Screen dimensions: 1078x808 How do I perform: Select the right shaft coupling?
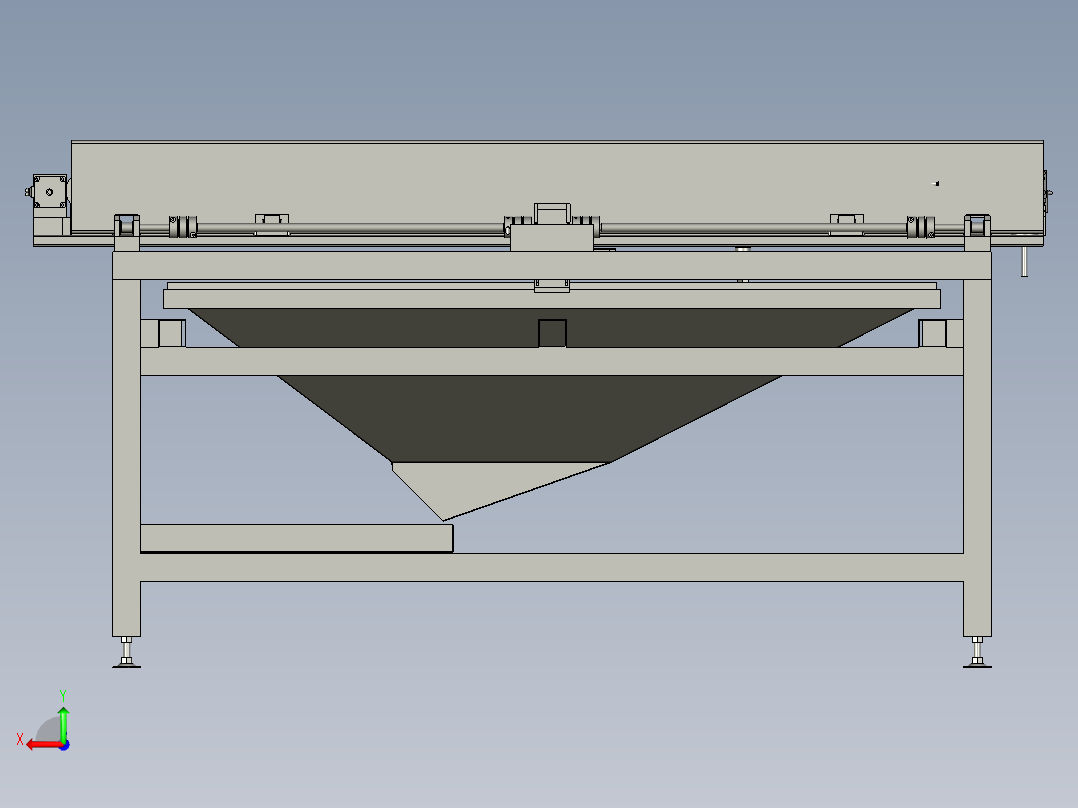tap(921, 227)
